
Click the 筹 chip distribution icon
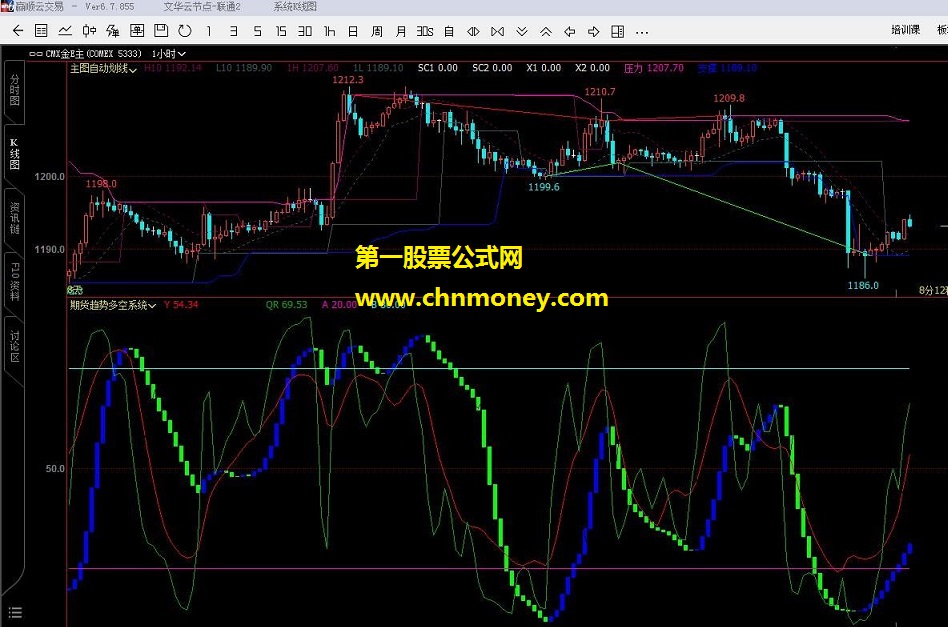point(113,31)
